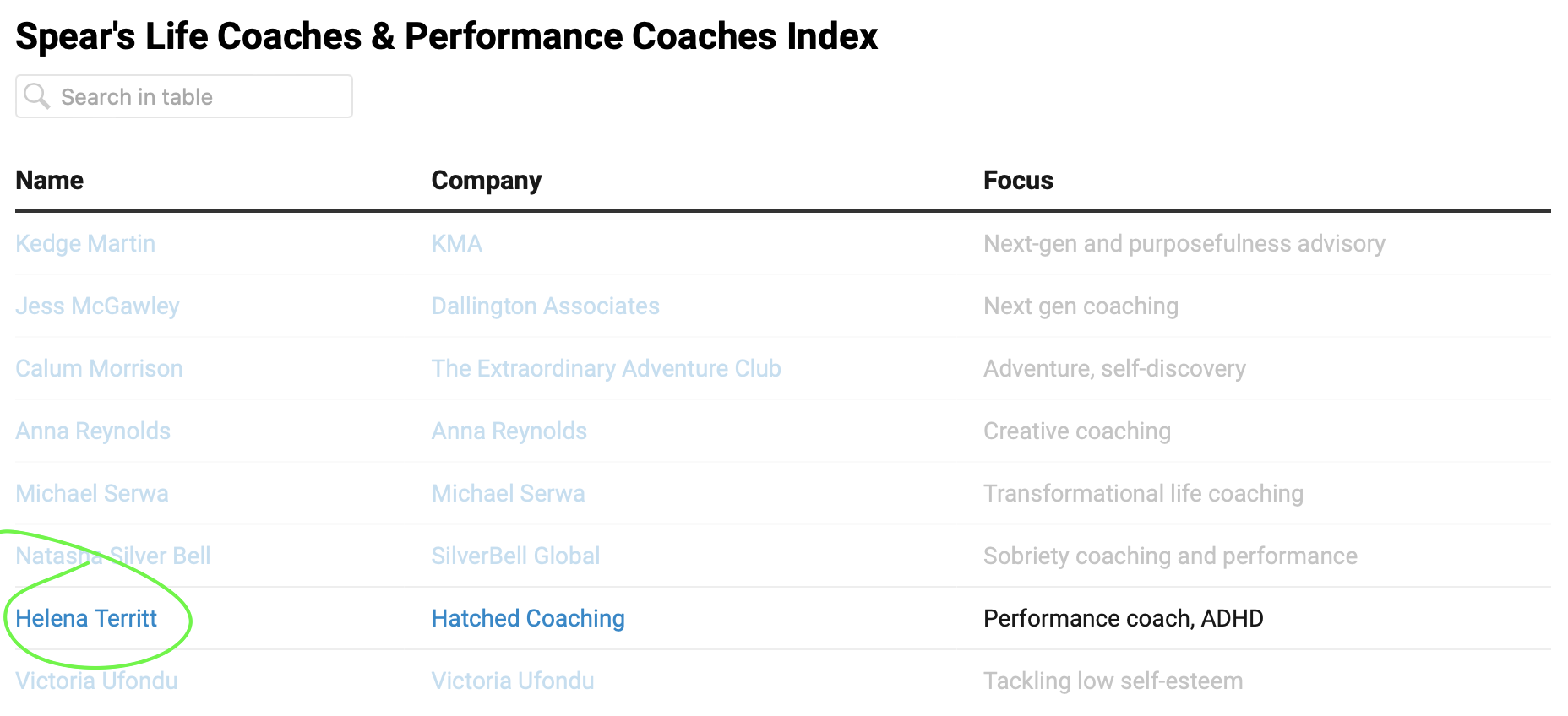
Task: Open Jess McGawley's profile link
Action: click(x=97, y=306)
